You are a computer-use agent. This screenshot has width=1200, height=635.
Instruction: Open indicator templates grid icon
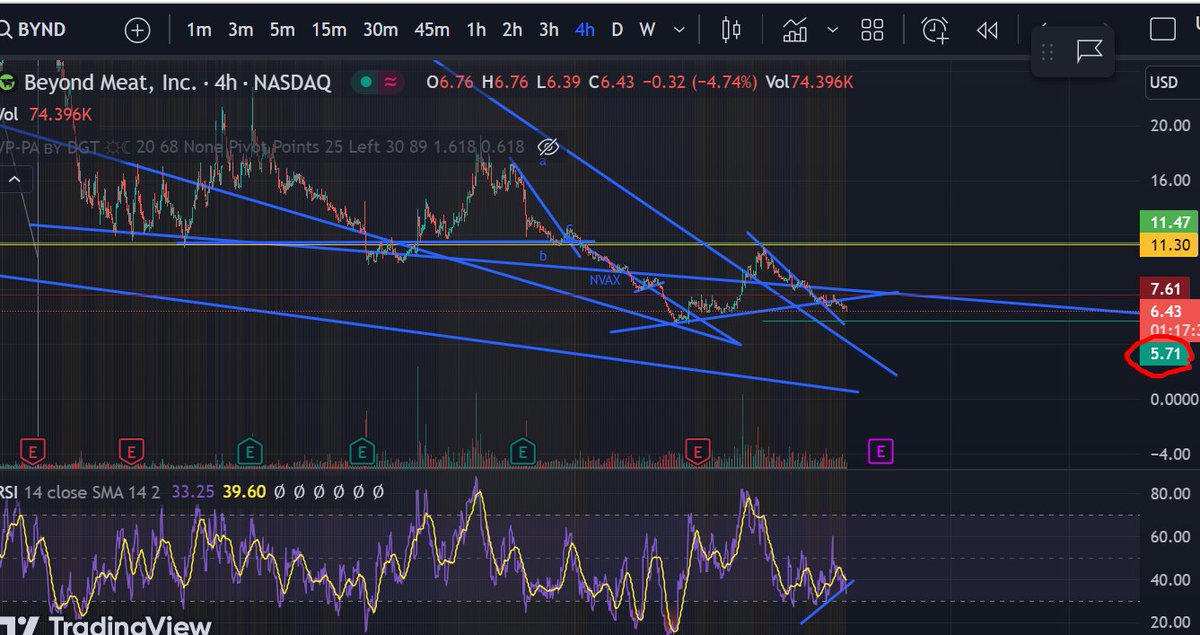pyautogui.click(x=872, y=30)
